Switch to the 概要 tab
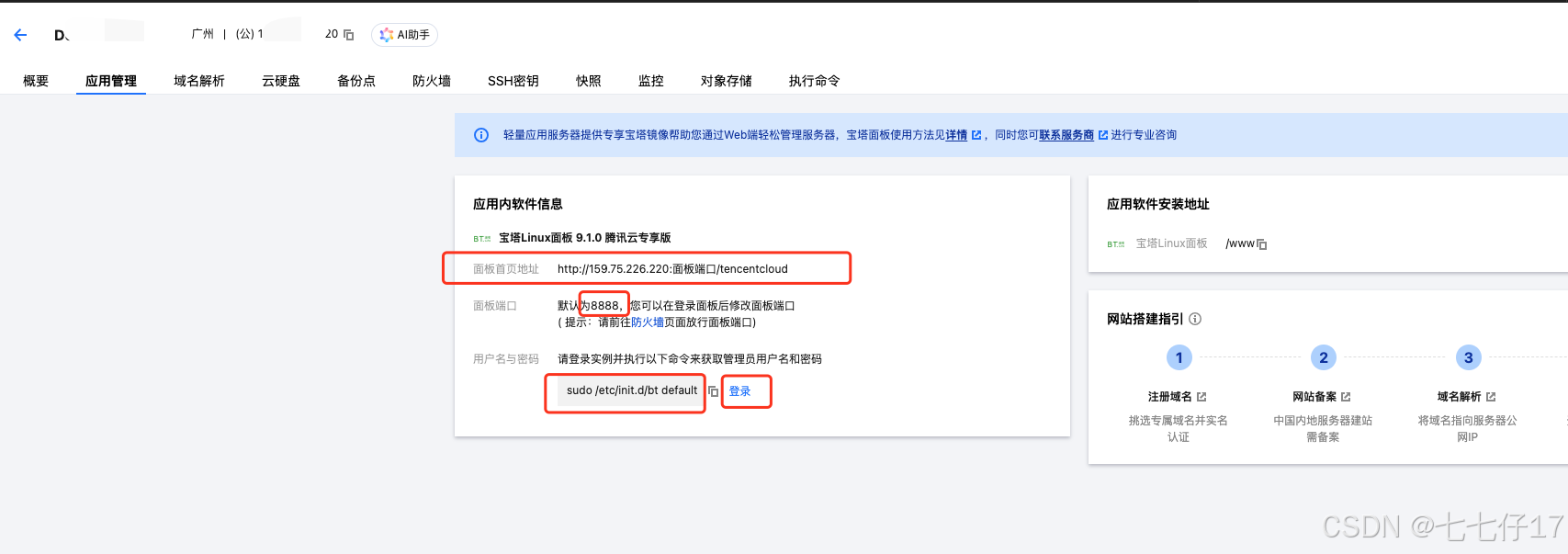The height and width of the screenshot is (554, 1568). pyautogui.click(x=36, y=81)
